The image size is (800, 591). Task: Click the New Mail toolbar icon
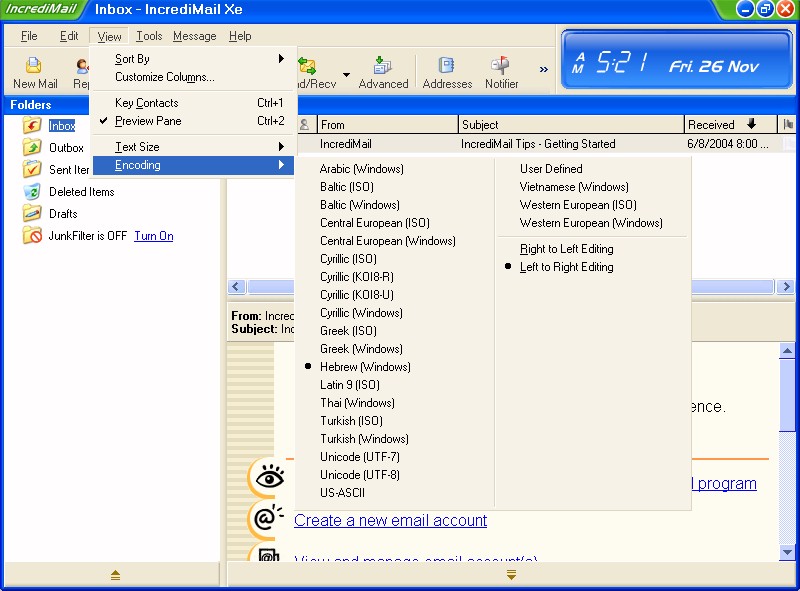[x=34, y=66]
